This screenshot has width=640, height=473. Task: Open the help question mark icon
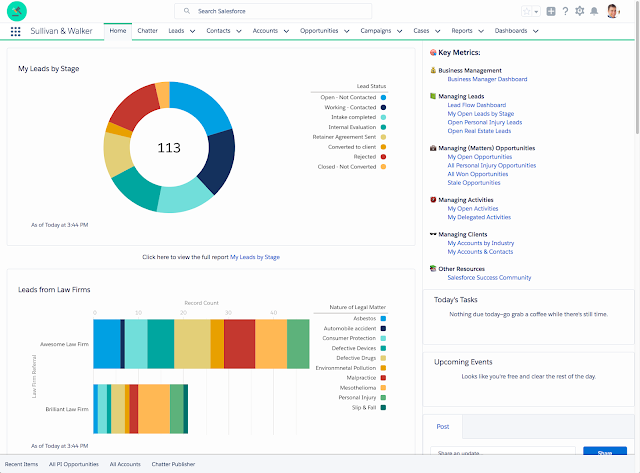coord(565,11)
